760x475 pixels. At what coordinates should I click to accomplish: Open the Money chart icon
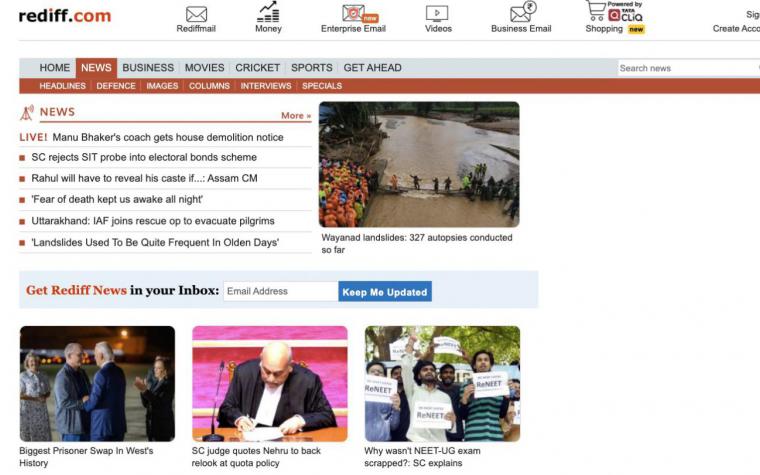point(268,12)
